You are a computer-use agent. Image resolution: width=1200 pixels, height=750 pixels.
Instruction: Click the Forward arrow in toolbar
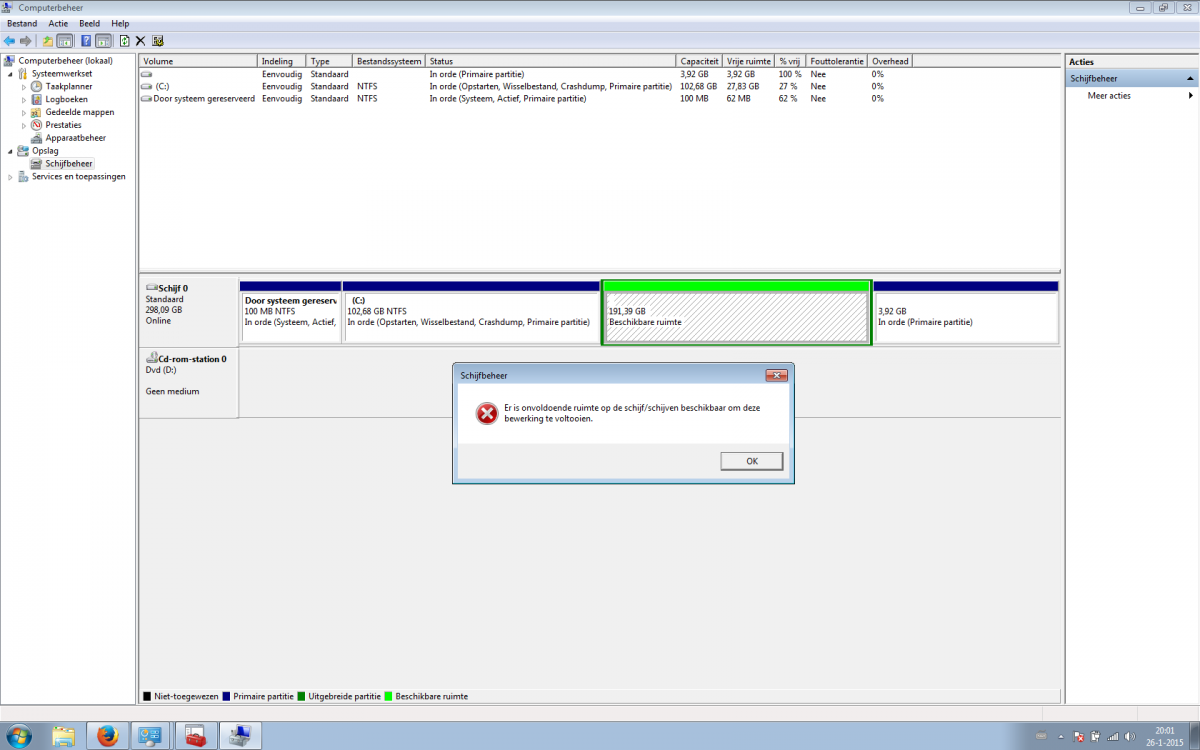click(25, 41)
